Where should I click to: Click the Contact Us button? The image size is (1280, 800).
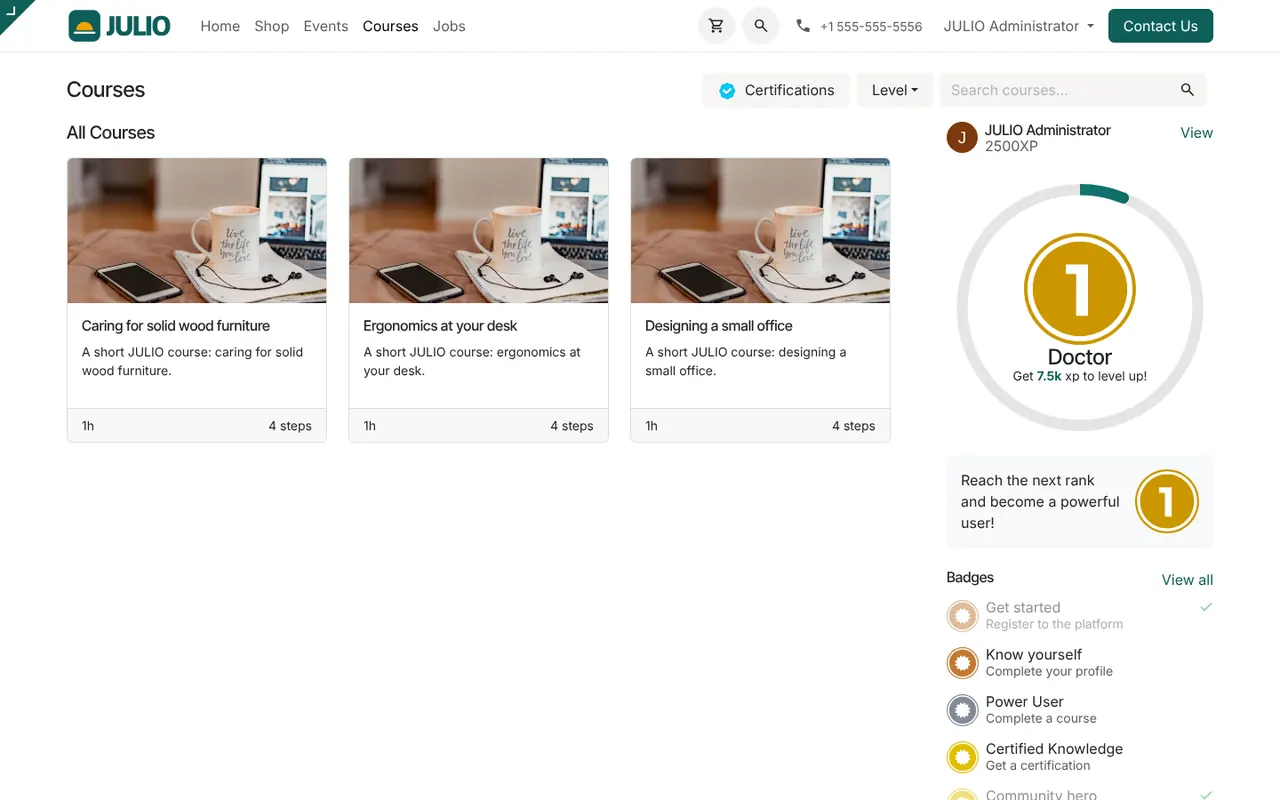[1160, 26]
